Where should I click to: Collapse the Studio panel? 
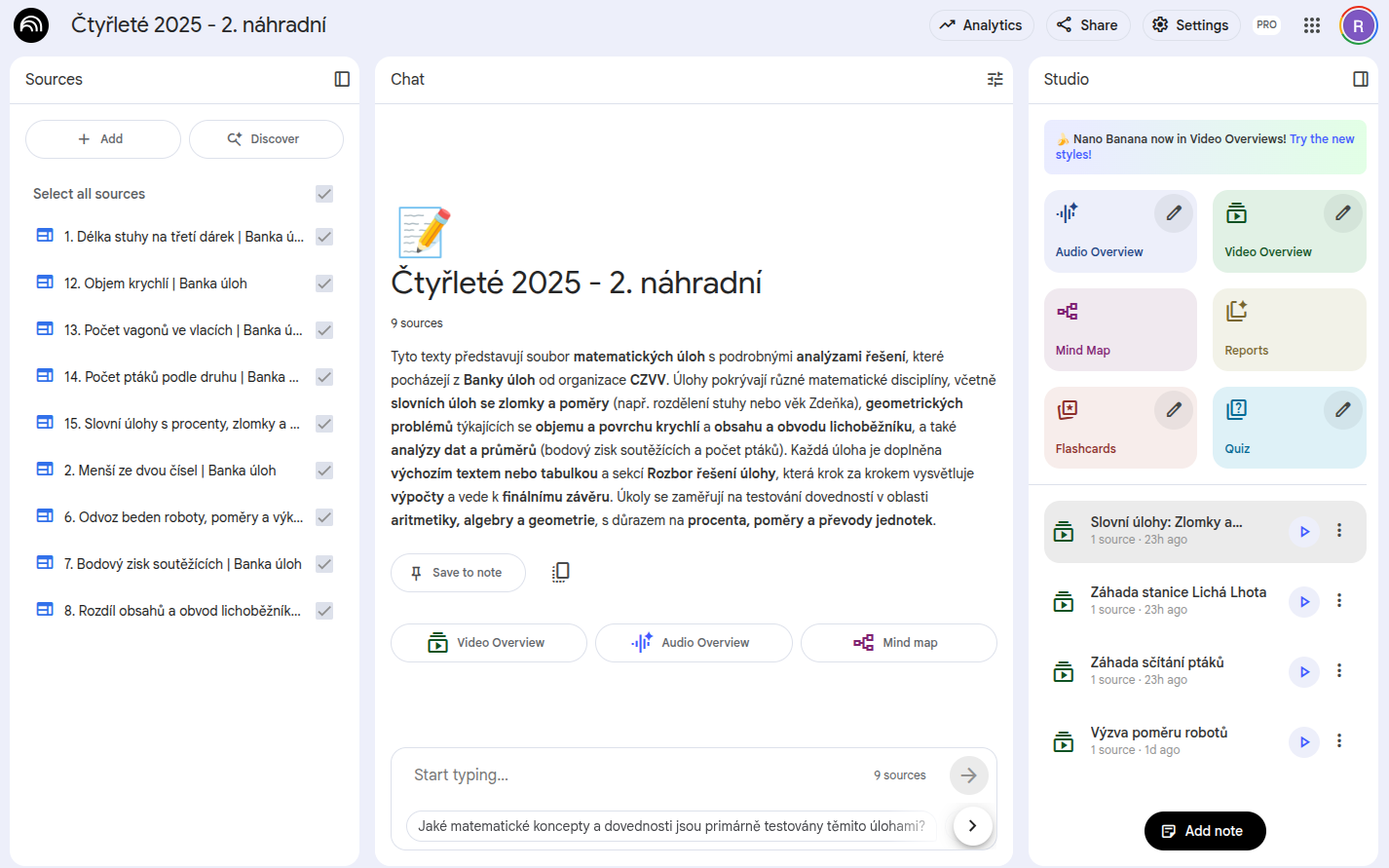click(x=1361, y=79)
